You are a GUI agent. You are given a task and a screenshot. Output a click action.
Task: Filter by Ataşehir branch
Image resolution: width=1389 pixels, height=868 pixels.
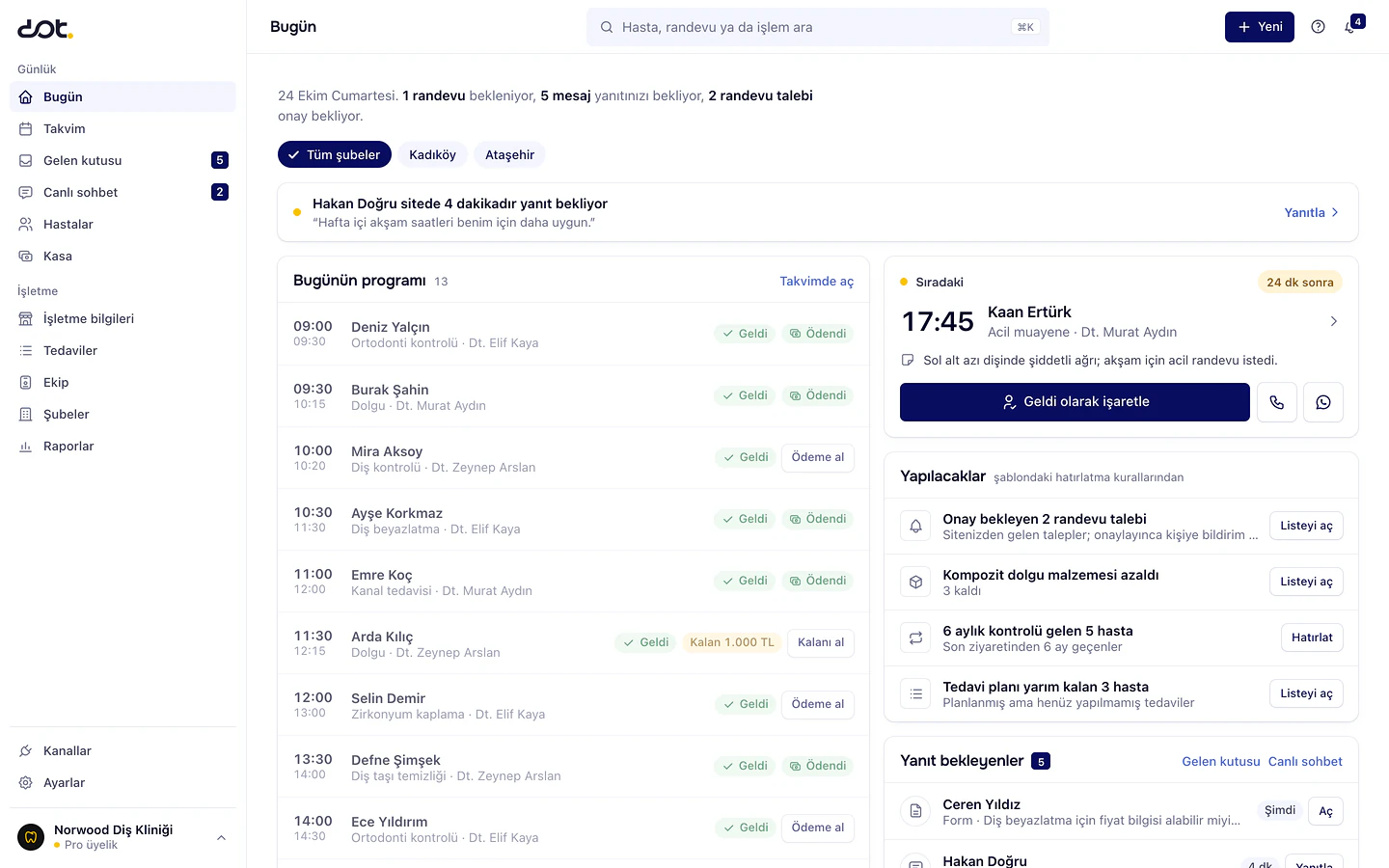(509, 154)
